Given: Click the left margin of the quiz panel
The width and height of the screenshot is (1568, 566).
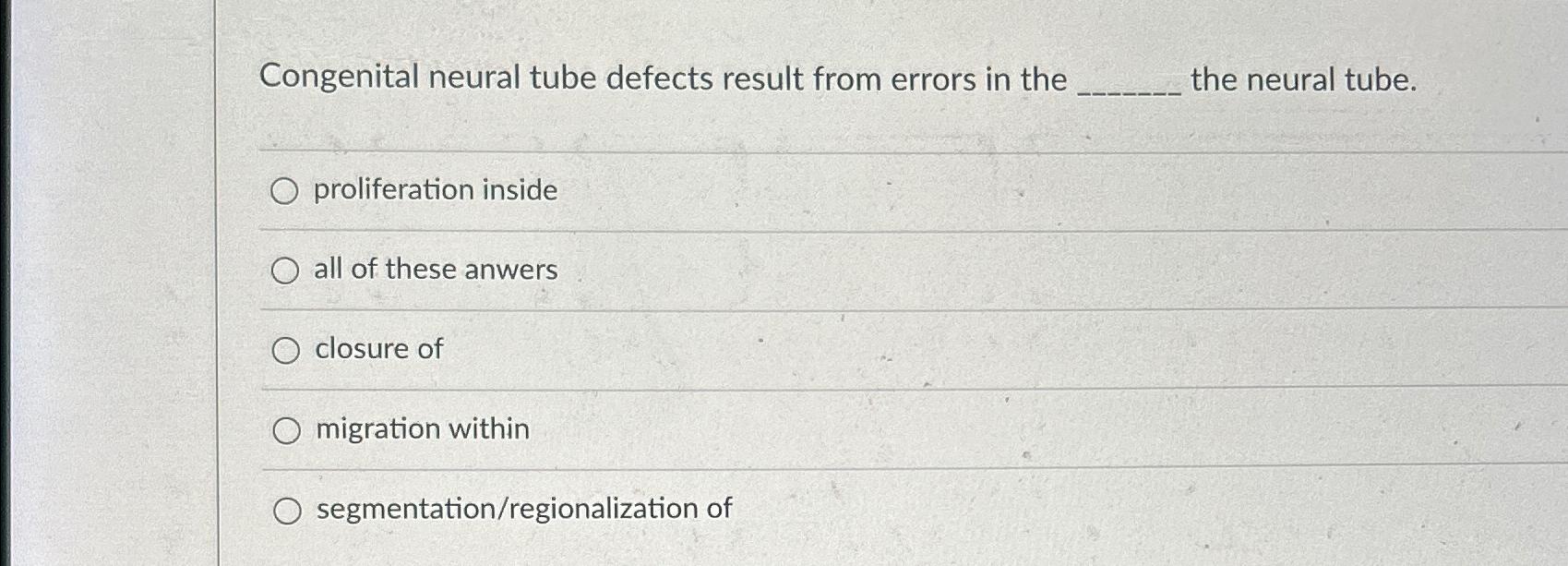Looking at the screenshot, I should [111, 277].
